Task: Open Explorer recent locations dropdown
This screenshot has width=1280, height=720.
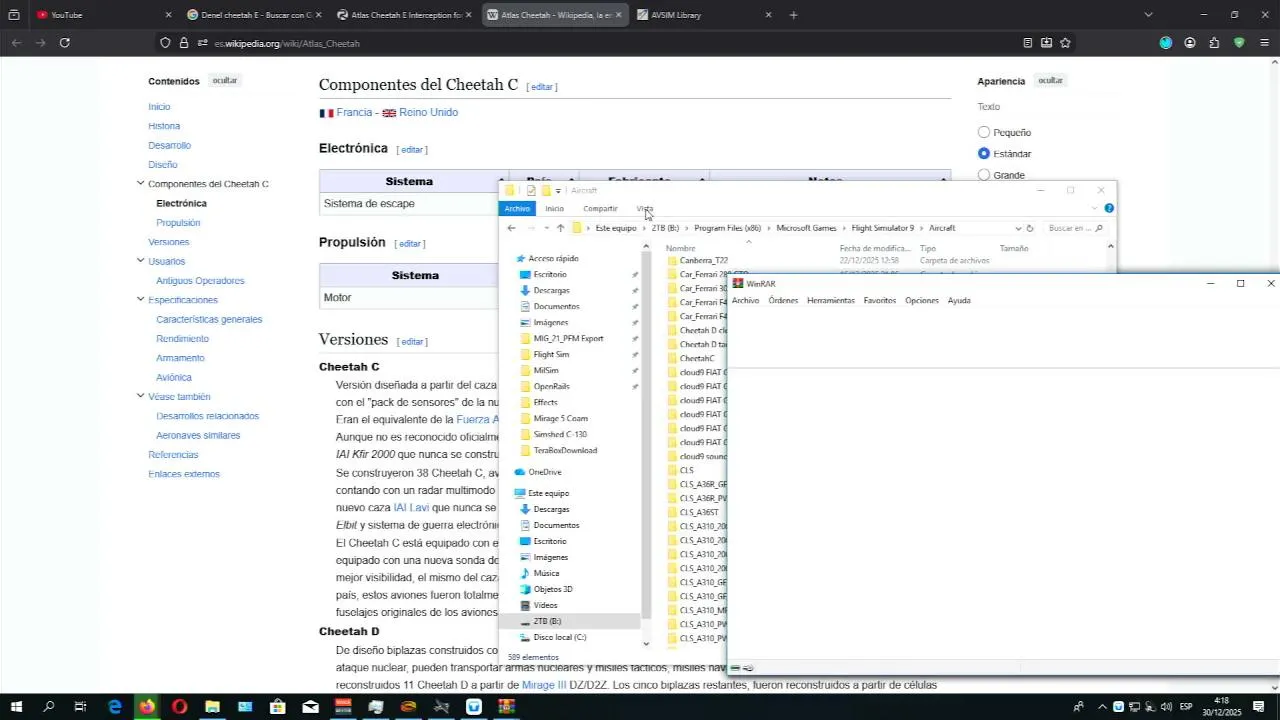Action: [546, 228]
